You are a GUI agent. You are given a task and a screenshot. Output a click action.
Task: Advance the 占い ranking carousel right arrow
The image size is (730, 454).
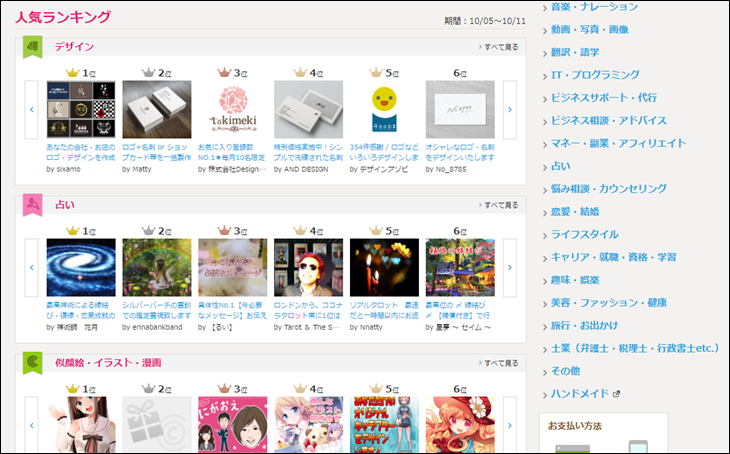coord(510,267)
